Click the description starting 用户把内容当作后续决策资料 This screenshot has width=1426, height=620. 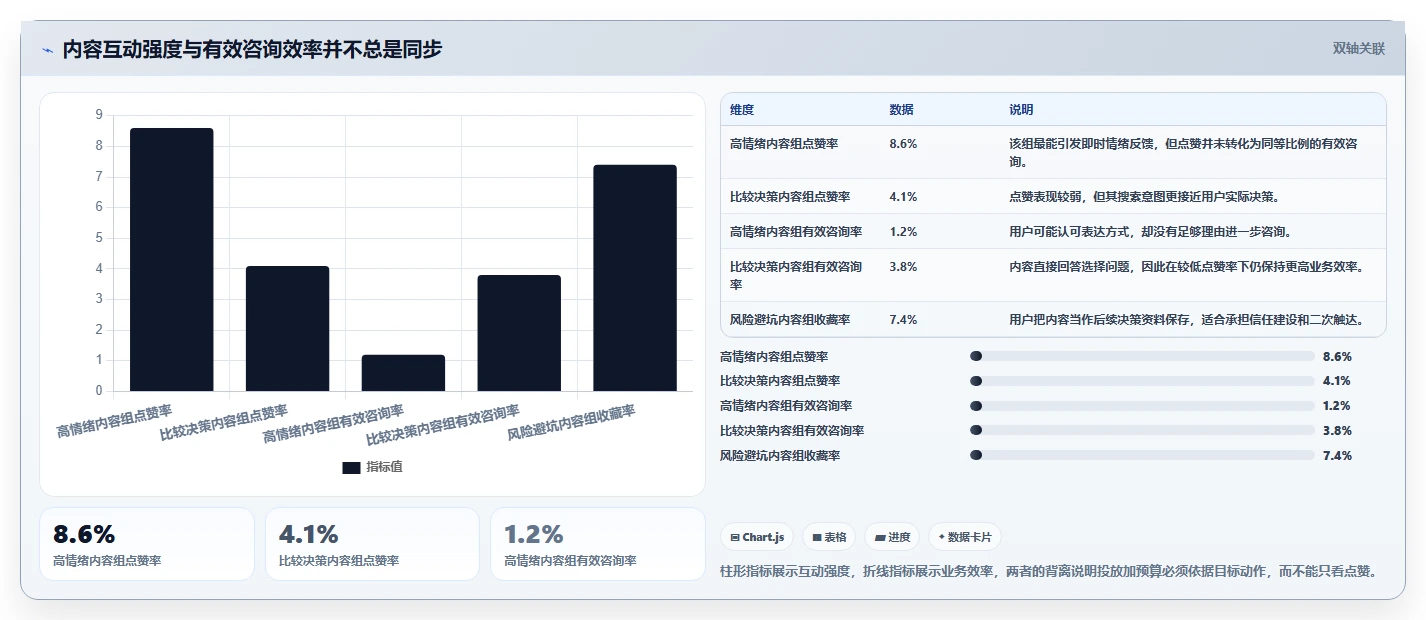tap(1186, 320)
